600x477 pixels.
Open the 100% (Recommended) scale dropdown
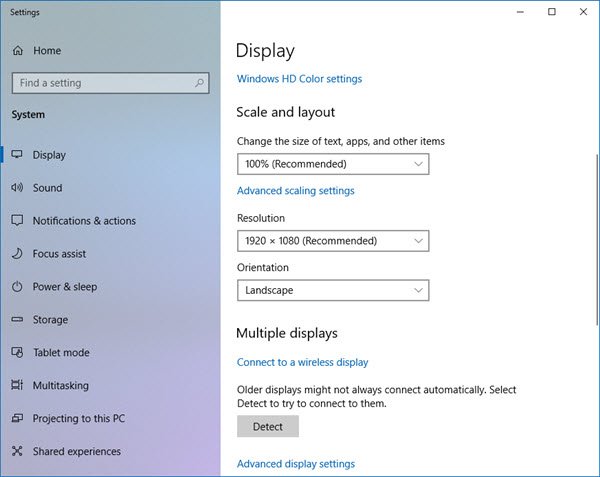(x=333, y=164)
